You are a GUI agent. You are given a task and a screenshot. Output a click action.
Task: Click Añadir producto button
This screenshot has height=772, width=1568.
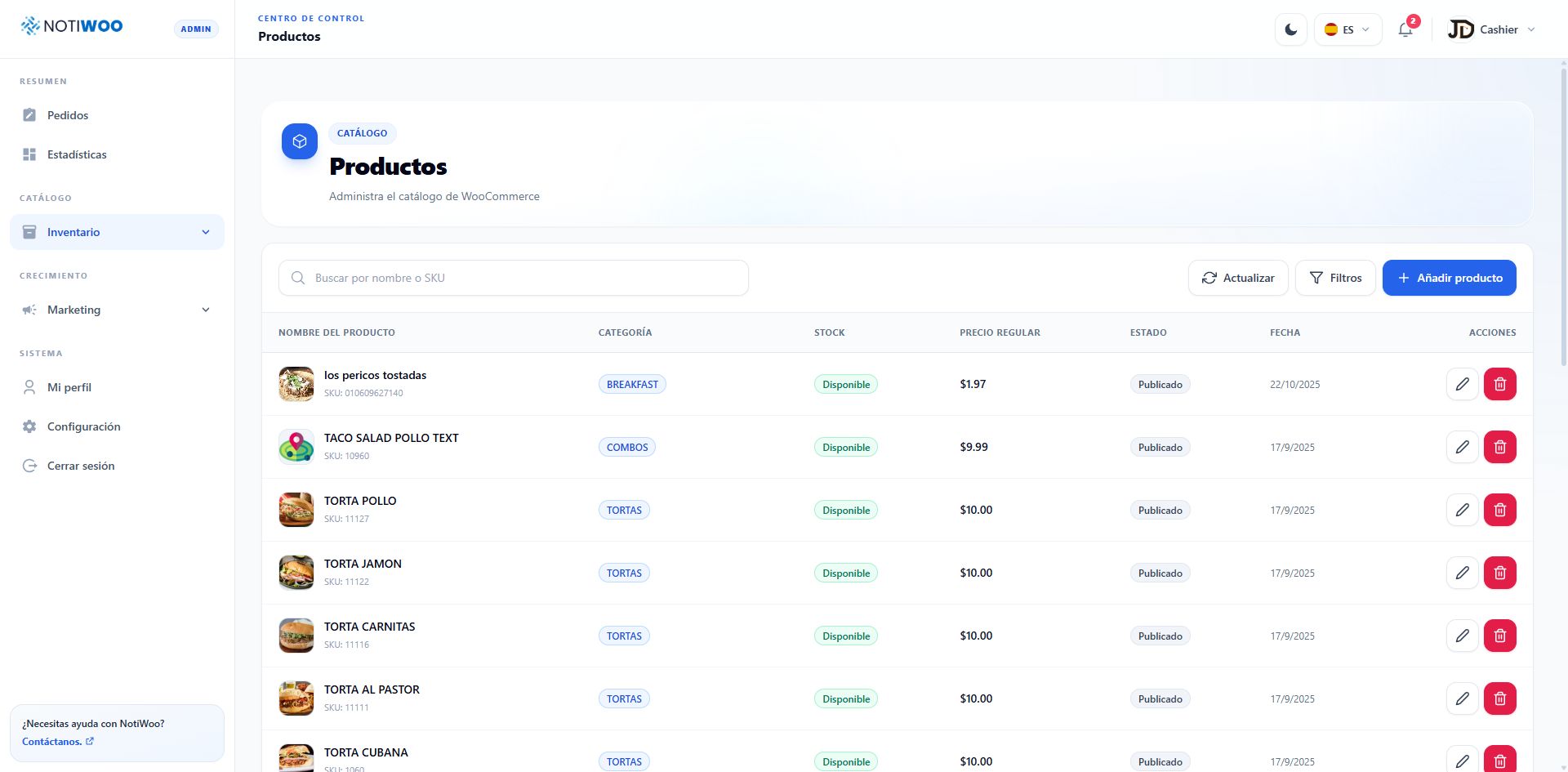(1450, 278)
